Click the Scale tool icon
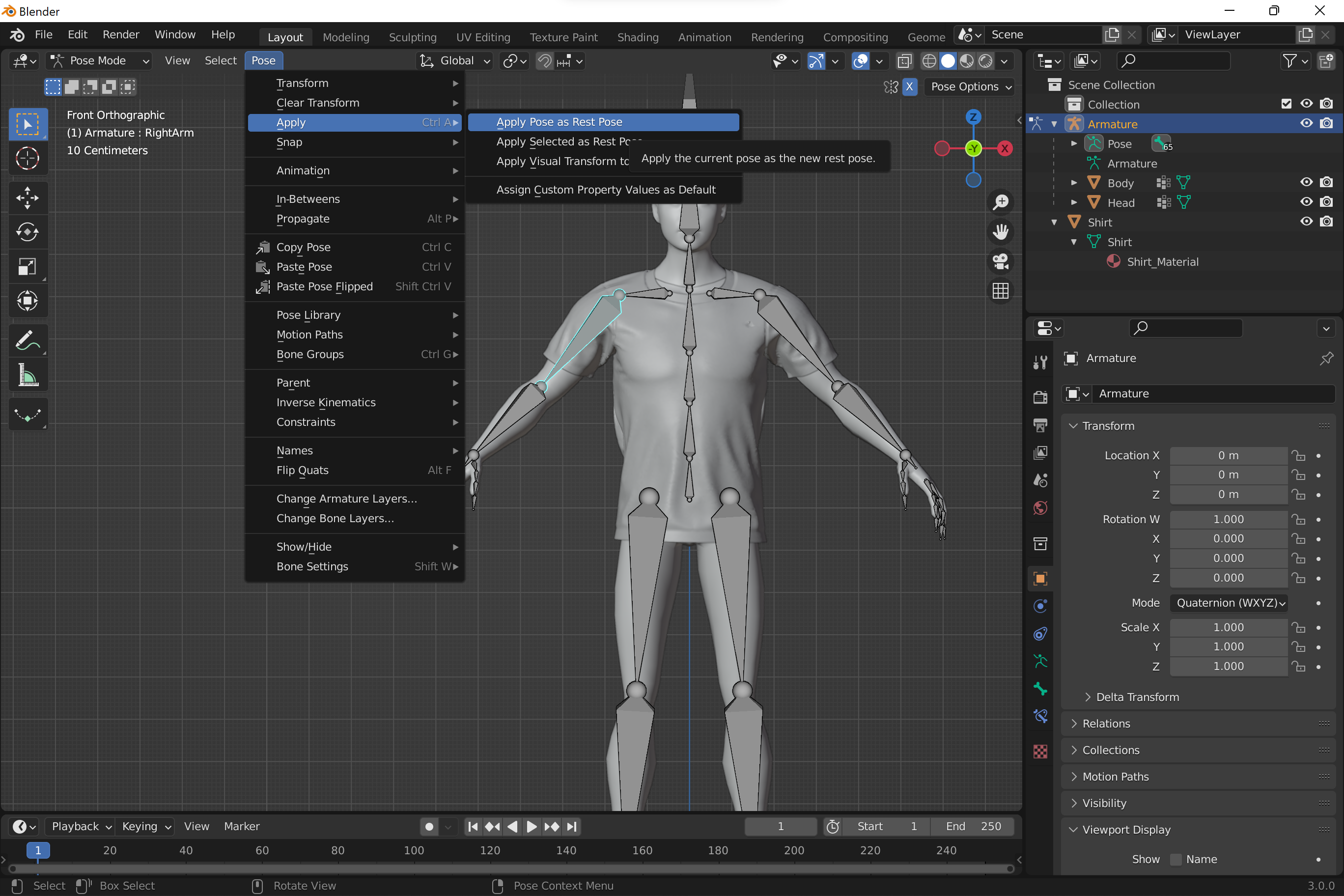This screenshot has width=1344, height=896. click(x=27, y=266)
